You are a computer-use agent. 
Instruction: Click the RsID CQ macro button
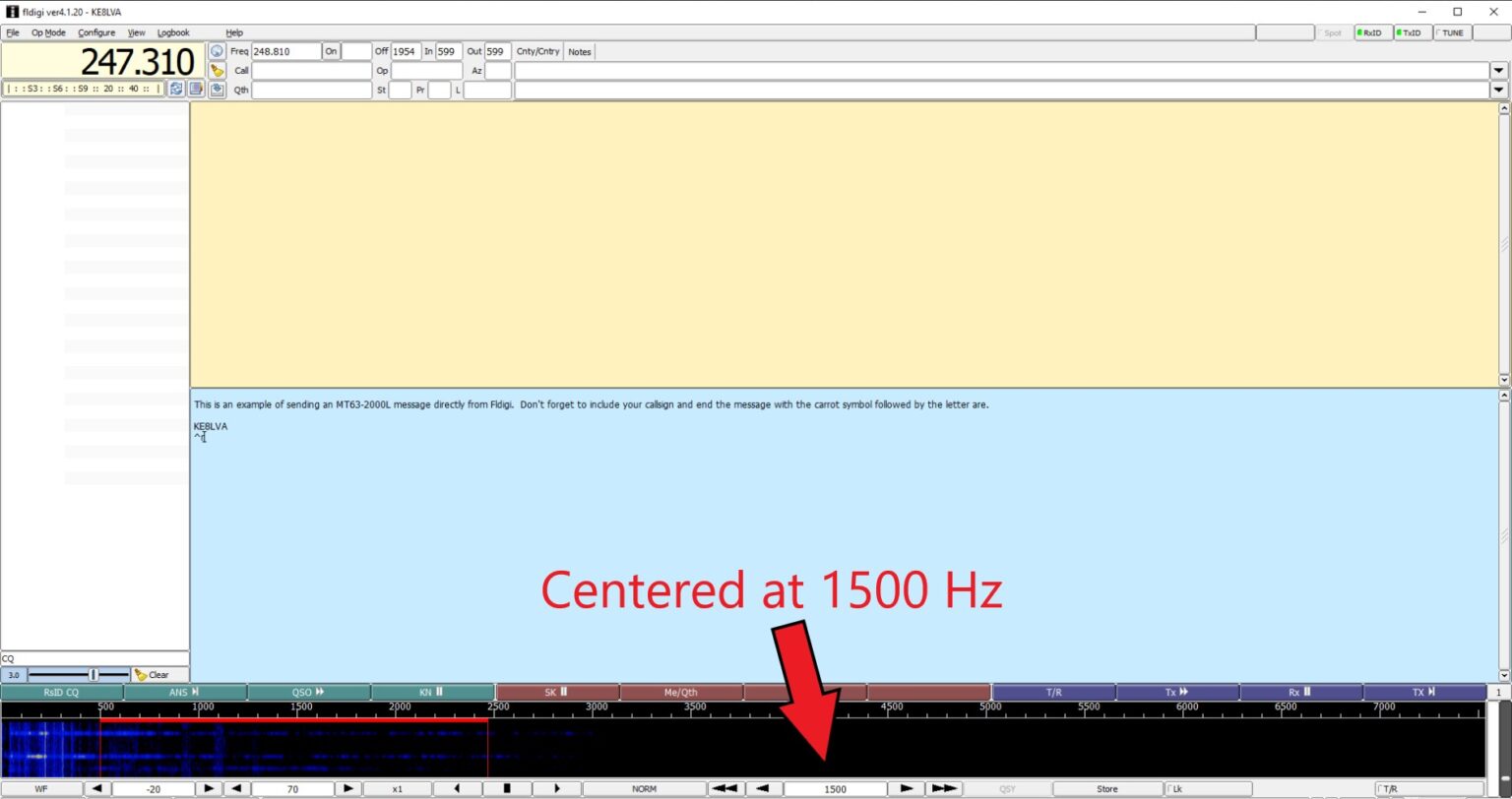click(62, 693)
